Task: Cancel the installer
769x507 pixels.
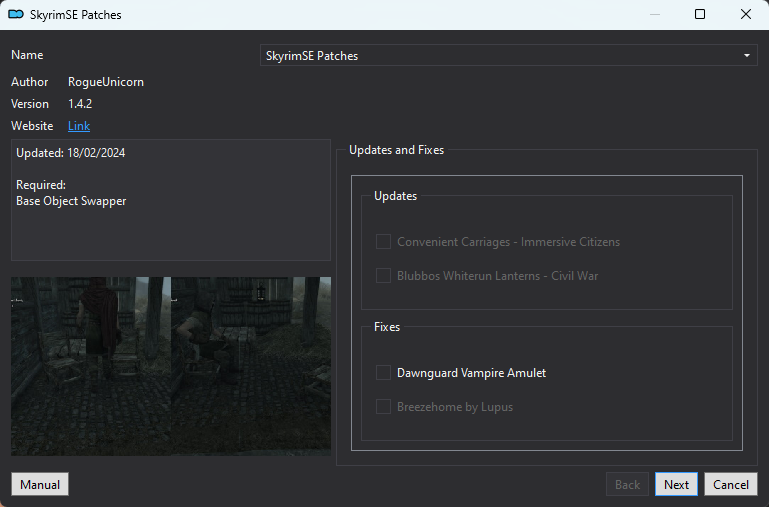Action: tap(731, 484)
